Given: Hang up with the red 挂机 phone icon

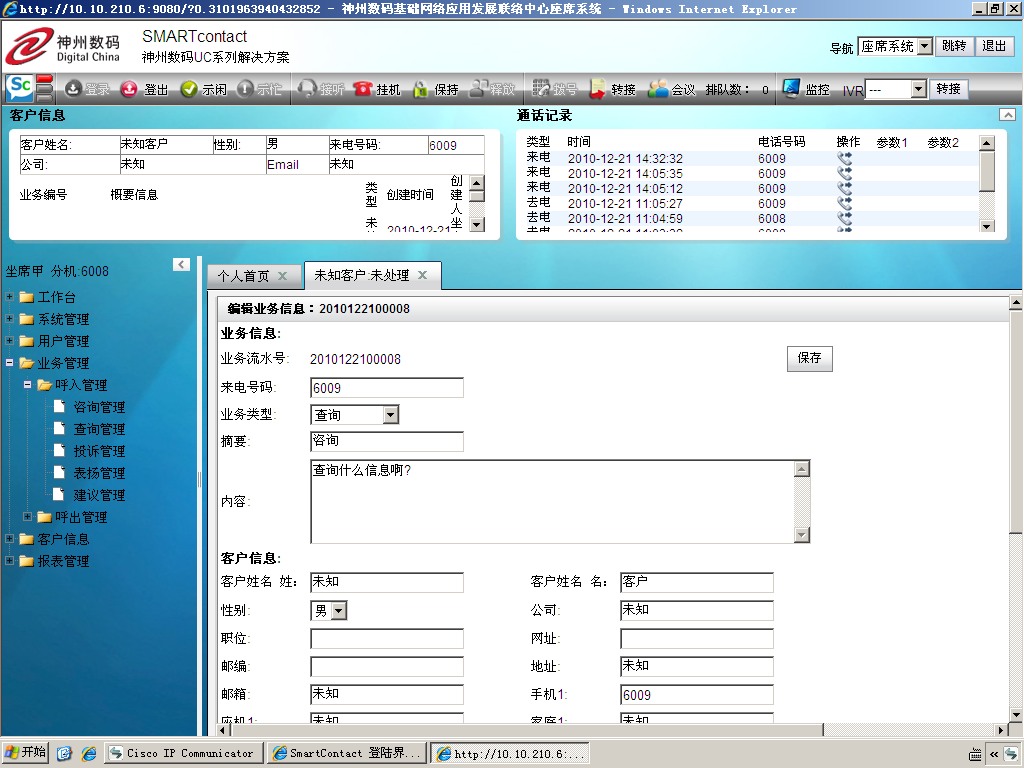Looking at the screenshot, I should [x=362, y=89].
